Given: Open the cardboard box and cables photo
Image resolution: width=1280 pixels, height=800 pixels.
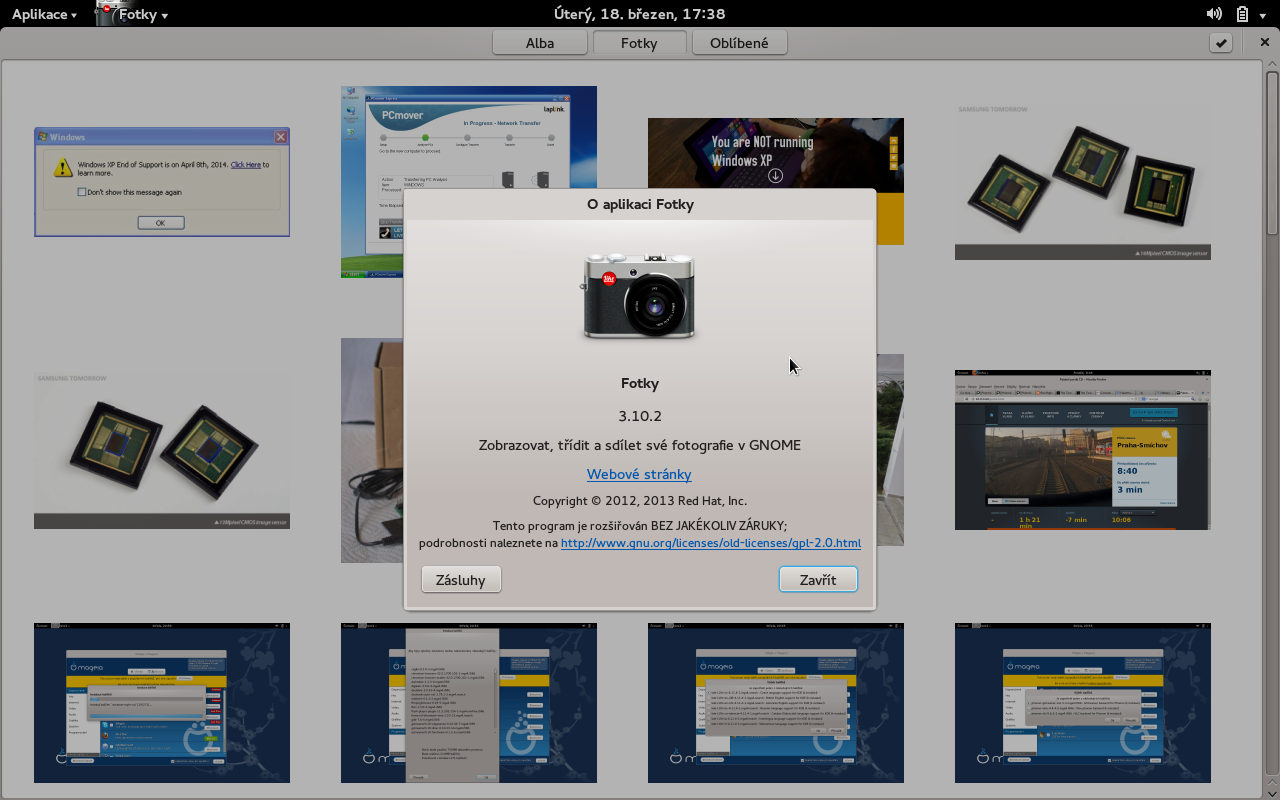Looking at the screenshot, I should pyautogui.click(x=372, y=450).
